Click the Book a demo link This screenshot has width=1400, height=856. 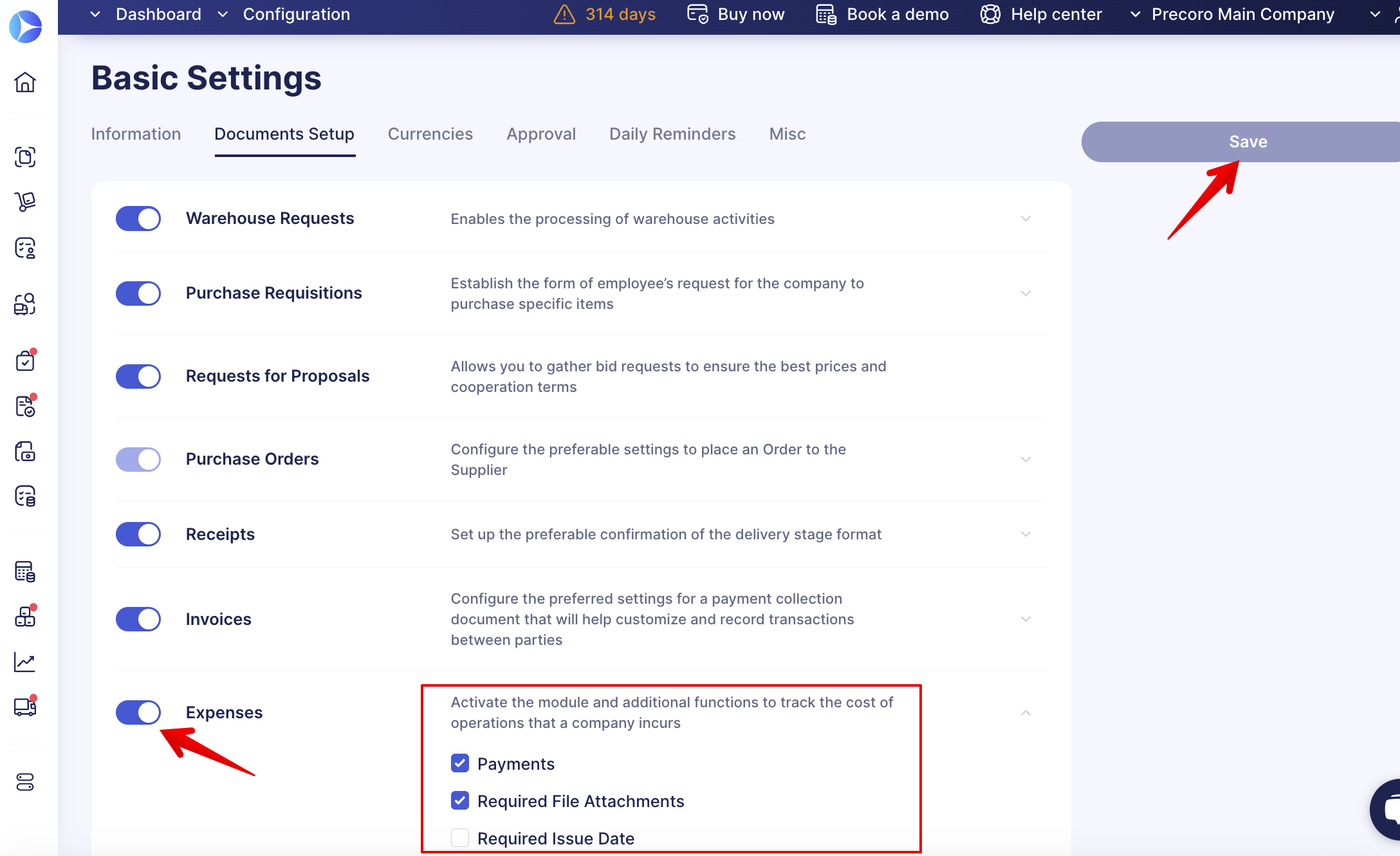click(x=898, y=14)
